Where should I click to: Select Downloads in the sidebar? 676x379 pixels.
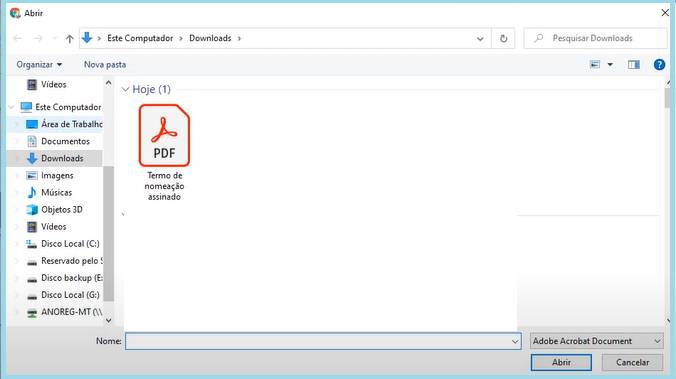62,158
